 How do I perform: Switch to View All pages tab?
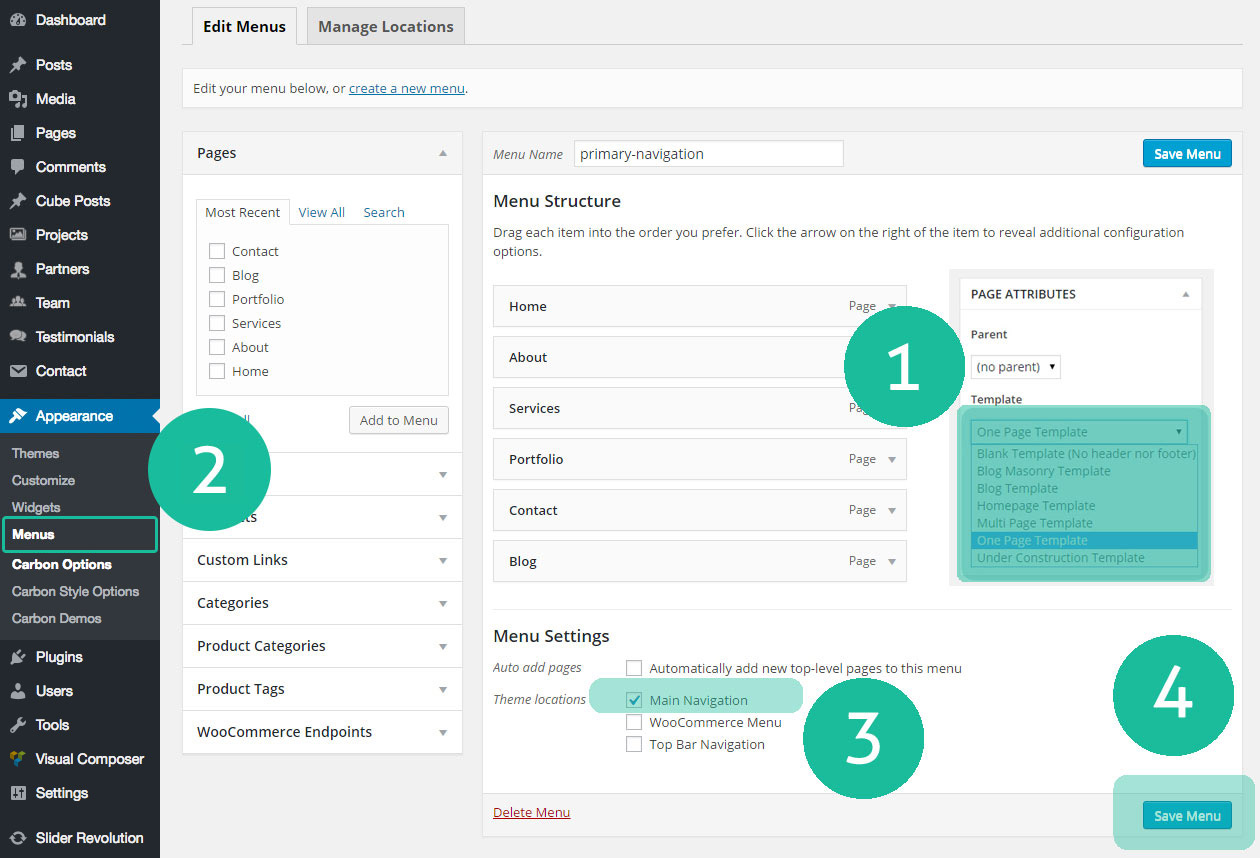coord(321,212)
